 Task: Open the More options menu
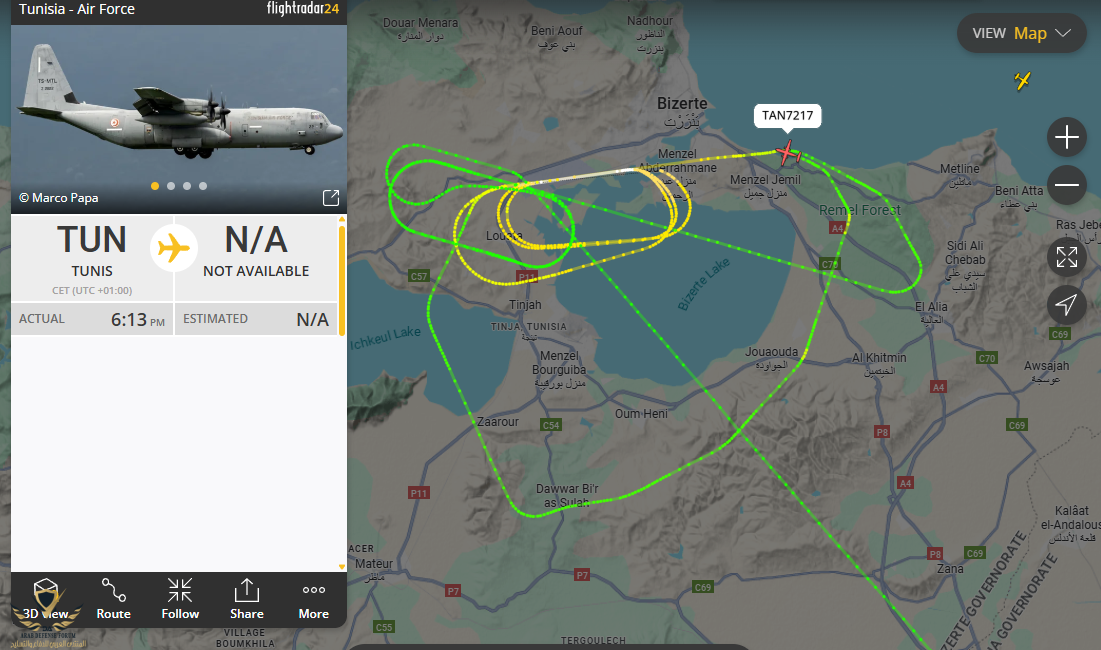point(314,599)
